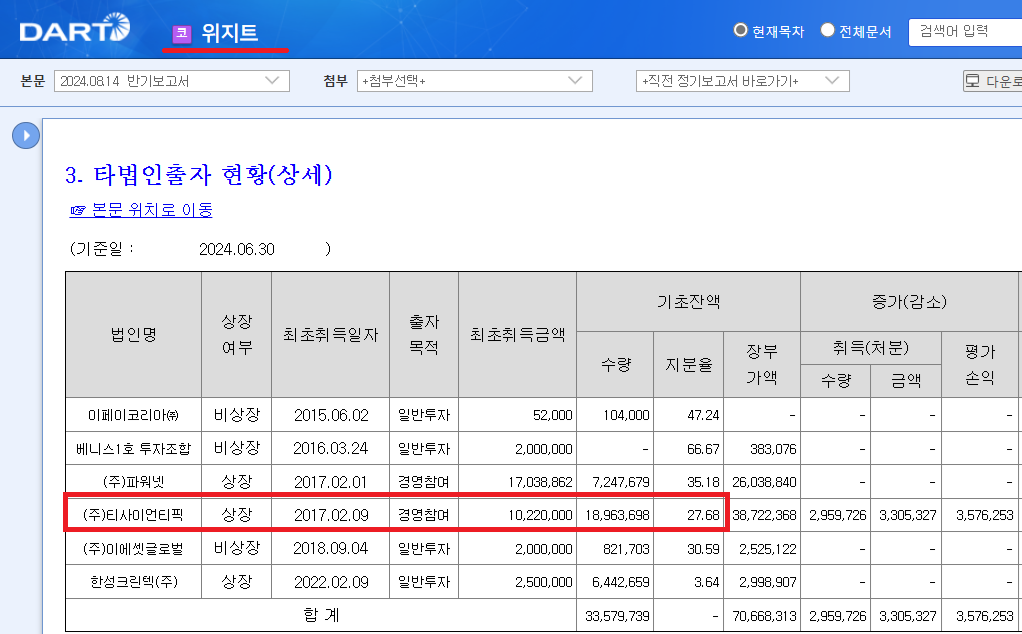The width and height of the screenshot is (1022, 634).
Task: Click the purple 코 KOSDAQ badge icon
Action: pyautogui.click(x=182, y=34)
